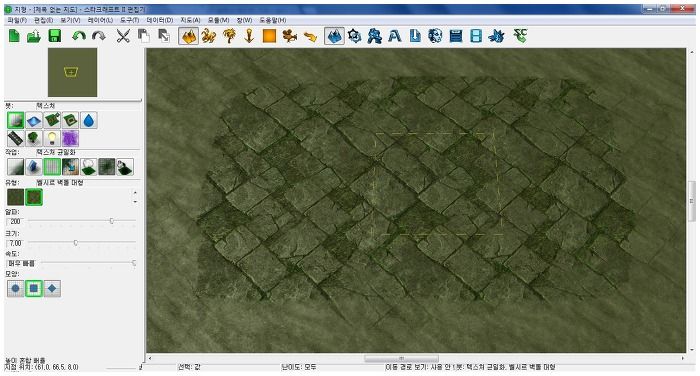Click the Cut scissors icon
This screenshot has height=376, width=700.
pyautogui.click(x=123, y=36)
